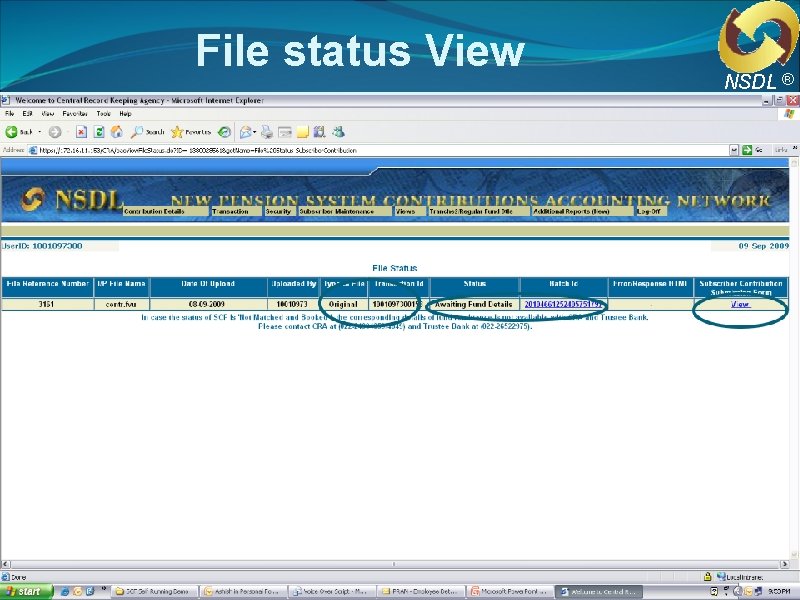Click the IE Forward arrow button
This screenshot has width=800, height=600.
click(x=55, y=132)
